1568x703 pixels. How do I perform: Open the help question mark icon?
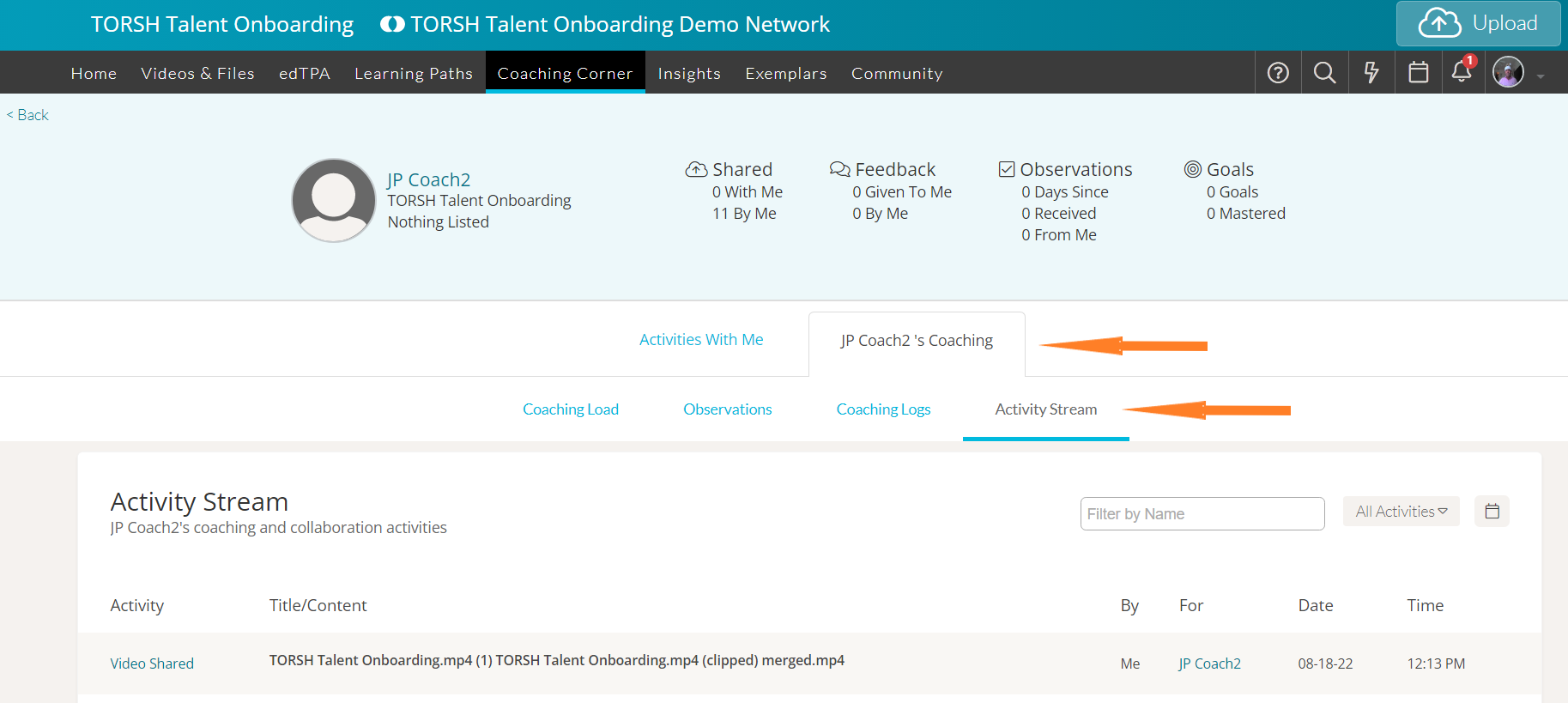click(x=1278, y=73)
